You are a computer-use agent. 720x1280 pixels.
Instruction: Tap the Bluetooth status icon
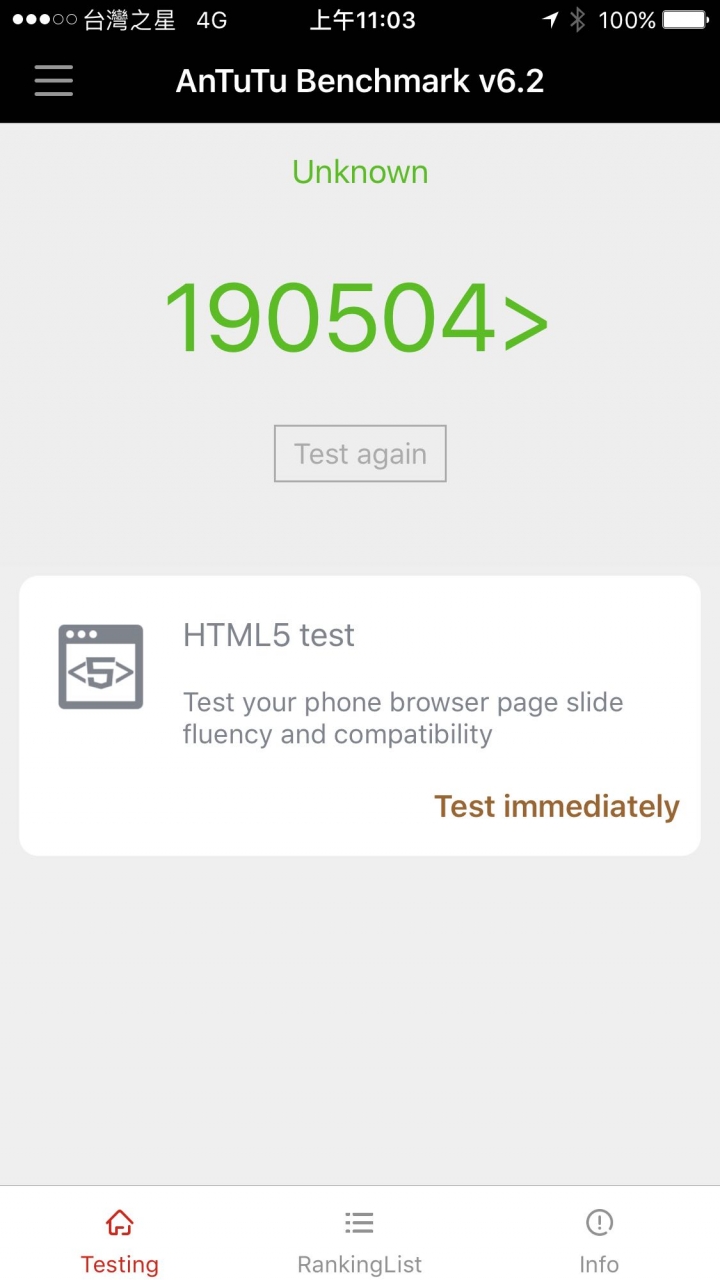point(577,20)
